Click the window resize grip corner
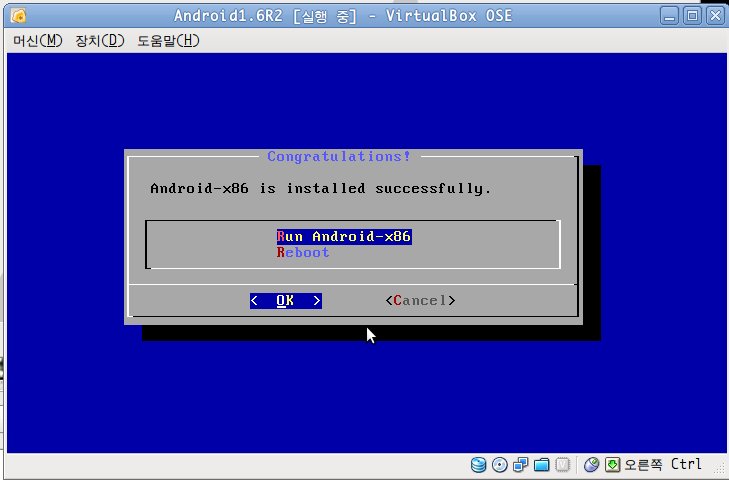The image size is (729, 480). (721, 470)
